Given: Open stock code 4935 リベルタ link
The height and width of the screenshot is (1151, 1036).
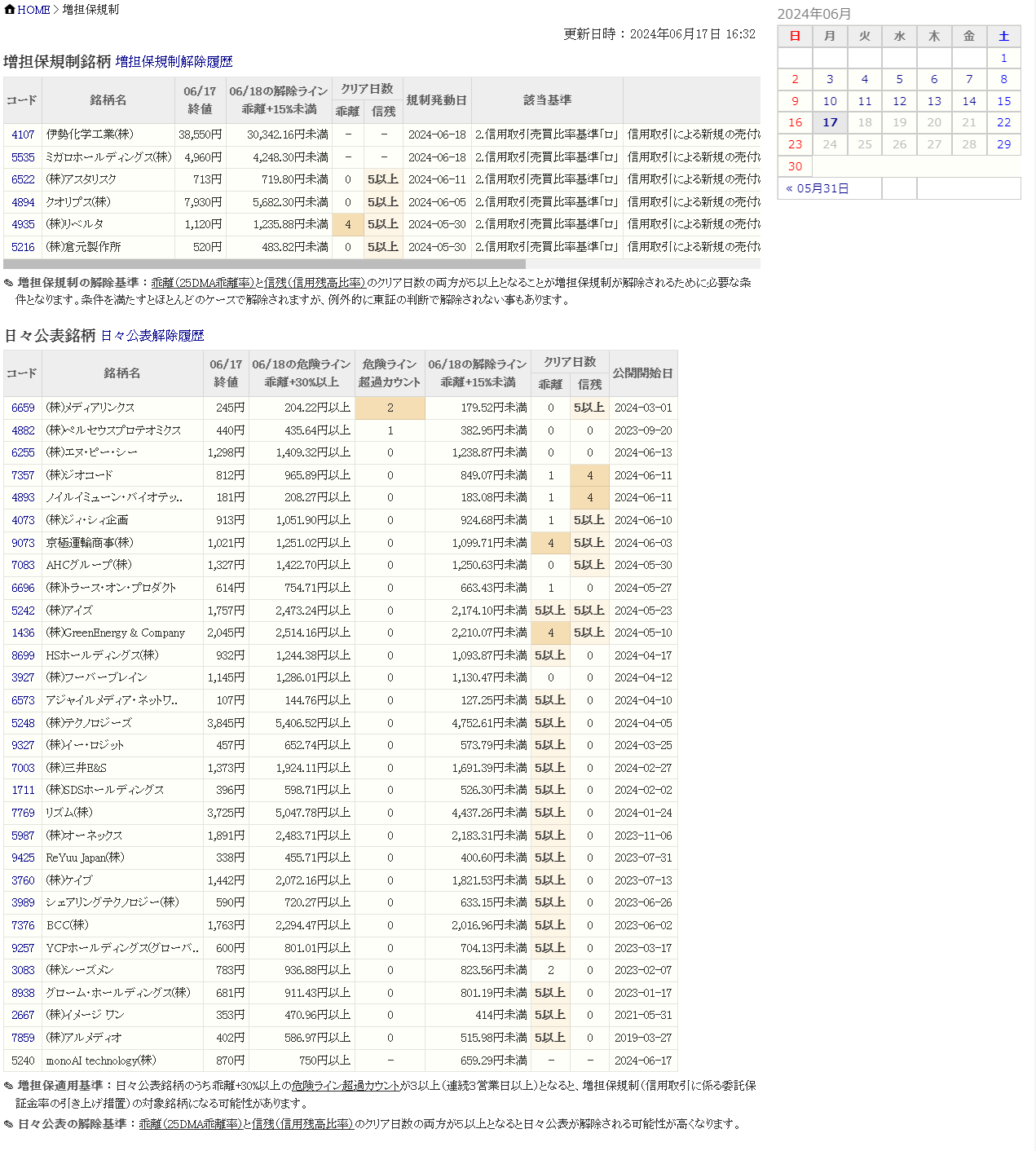Looking at the screenshot, I should click(x=23, y=224).
